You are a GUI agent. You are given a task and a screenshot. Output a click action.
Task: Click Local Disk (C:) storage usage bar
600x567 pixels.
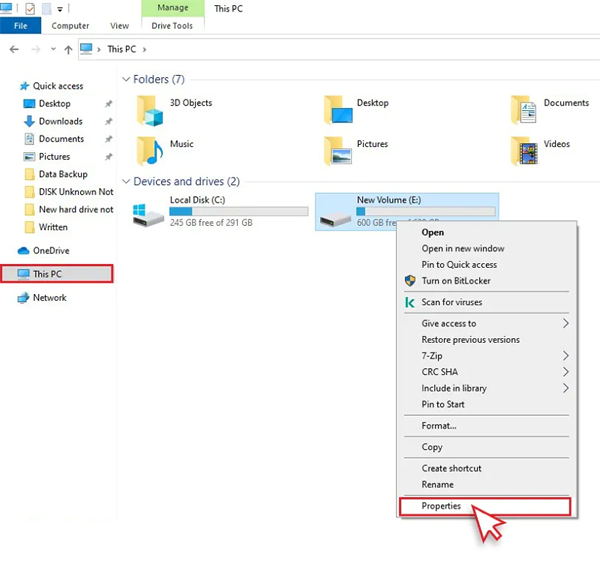click(x=238, y=211)
